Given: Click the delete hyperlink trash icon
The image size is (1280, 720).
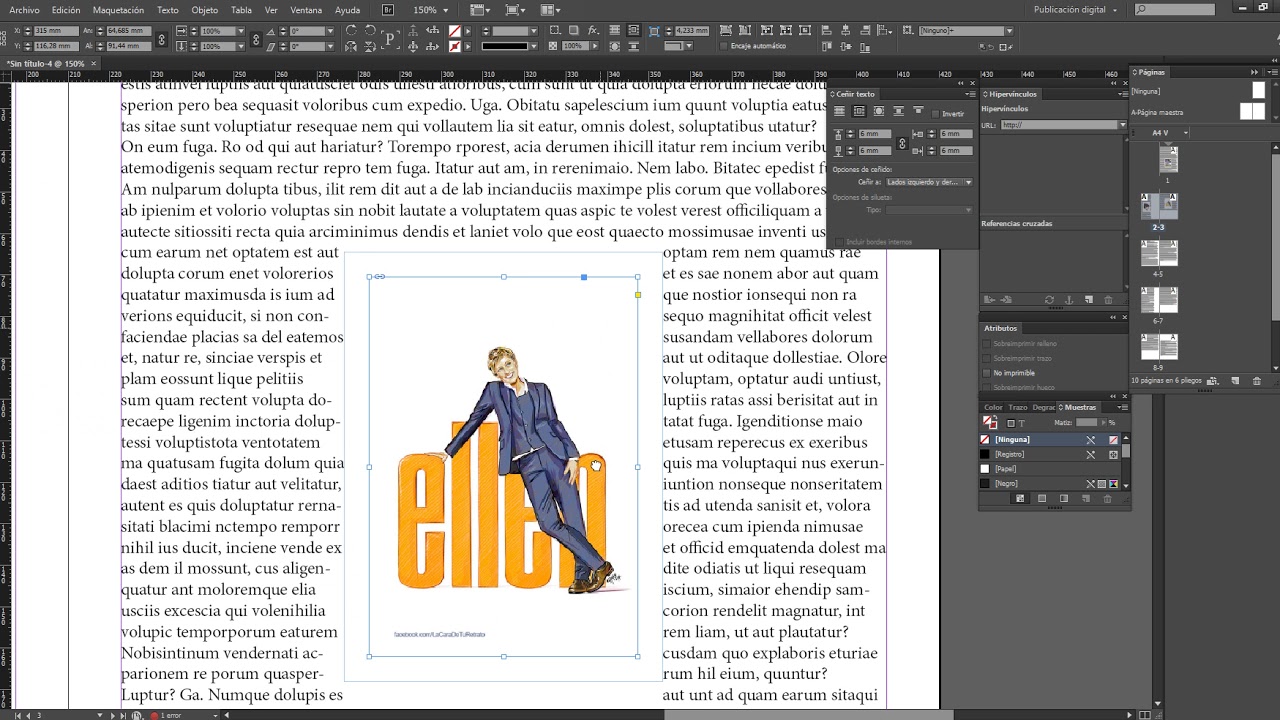Looking at the screenshot, I should pyautogui.click(x=1107, y=299).
